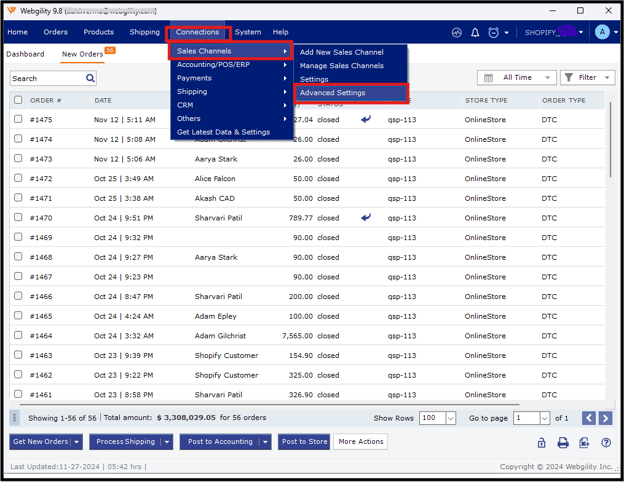The width and height of the screenshot is (624, 482).
Task: Select Advanced Settings in the submenu
Action: tap(332, 93)
